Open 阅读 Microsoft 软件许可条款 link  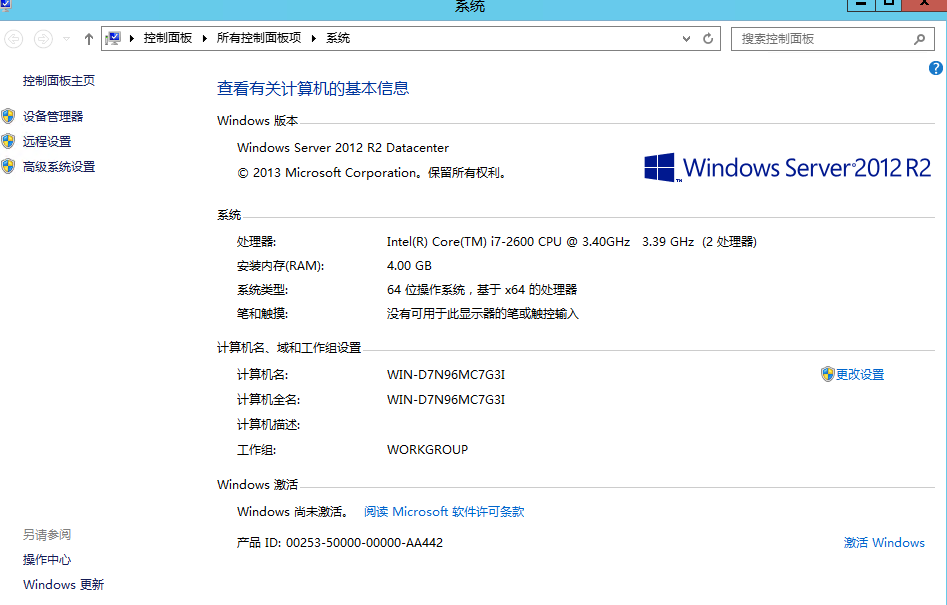444,511
